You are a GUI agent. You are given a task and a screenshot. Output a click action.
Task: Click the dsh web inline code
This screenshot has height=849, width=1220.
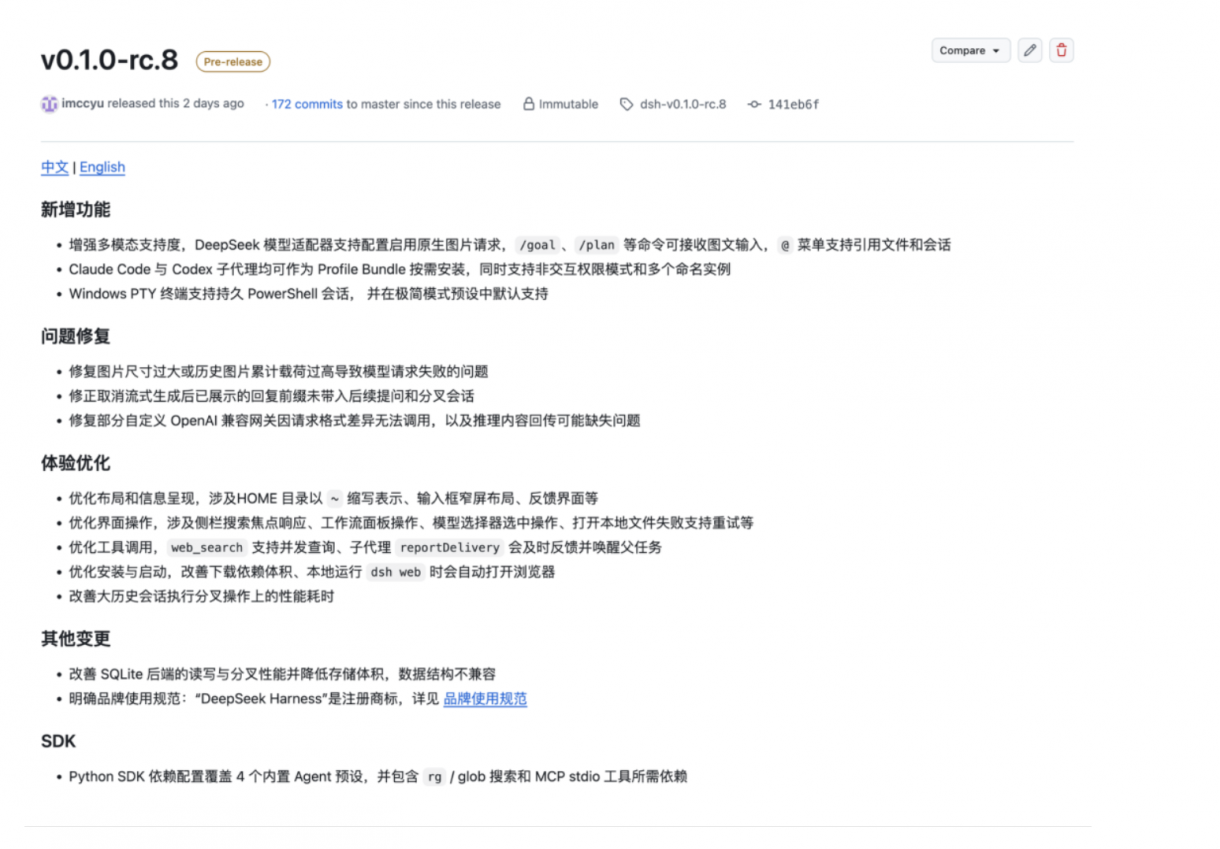(395, 572)
